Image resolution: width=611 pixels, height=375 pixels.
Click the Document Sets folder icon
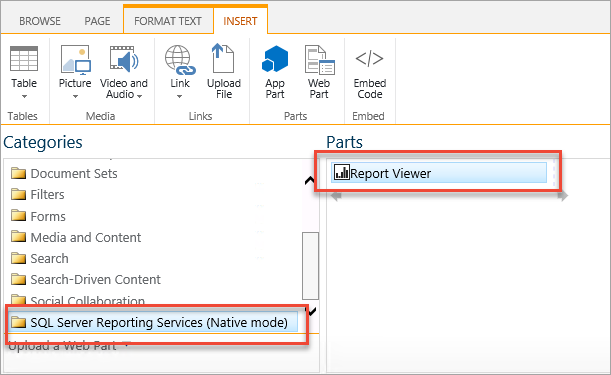[18, 173]
